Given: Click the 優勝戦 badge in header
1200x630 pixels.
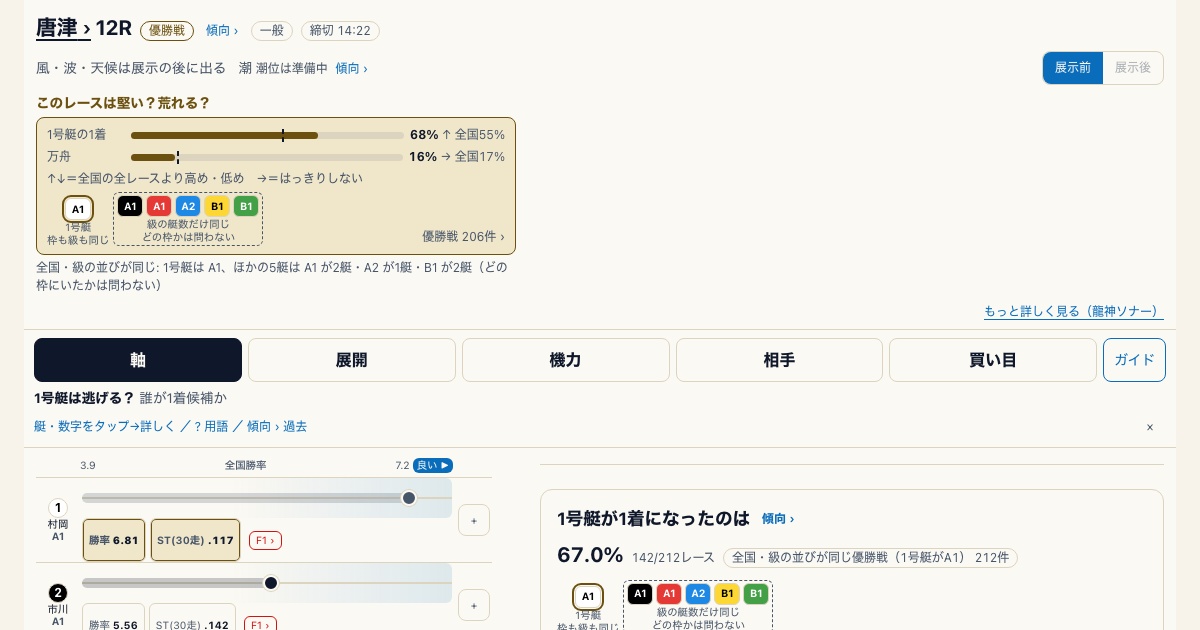Looking at the screenshot, I should click(167, 31).
